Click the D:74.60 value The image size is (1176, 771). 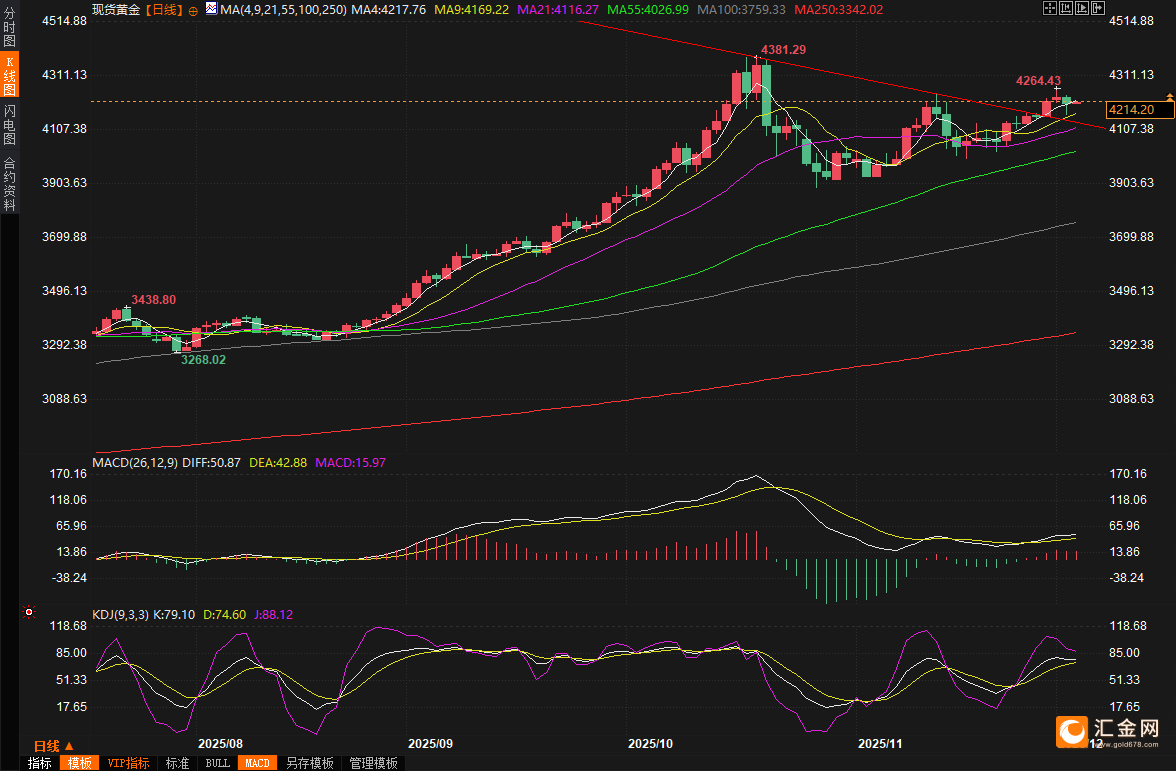[224, 614]
